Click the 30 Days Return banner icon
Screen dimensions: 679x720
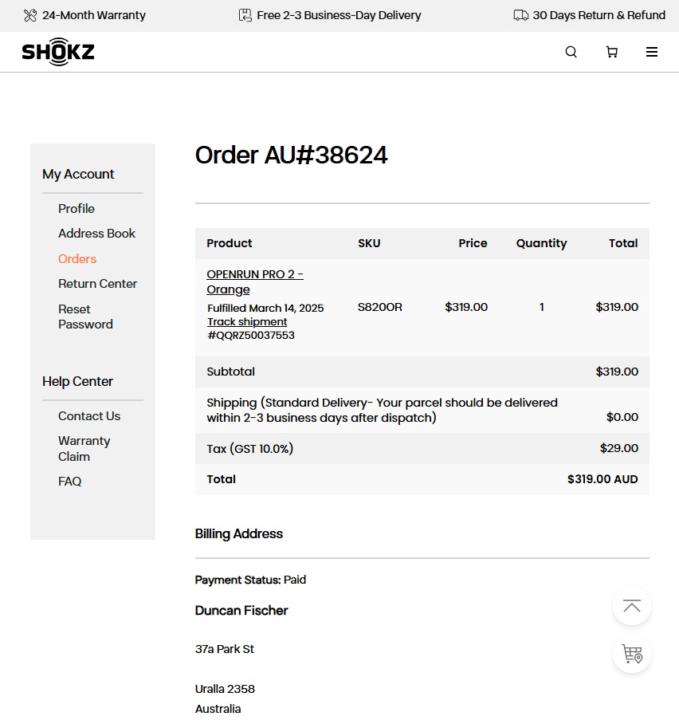click(520, 15)
